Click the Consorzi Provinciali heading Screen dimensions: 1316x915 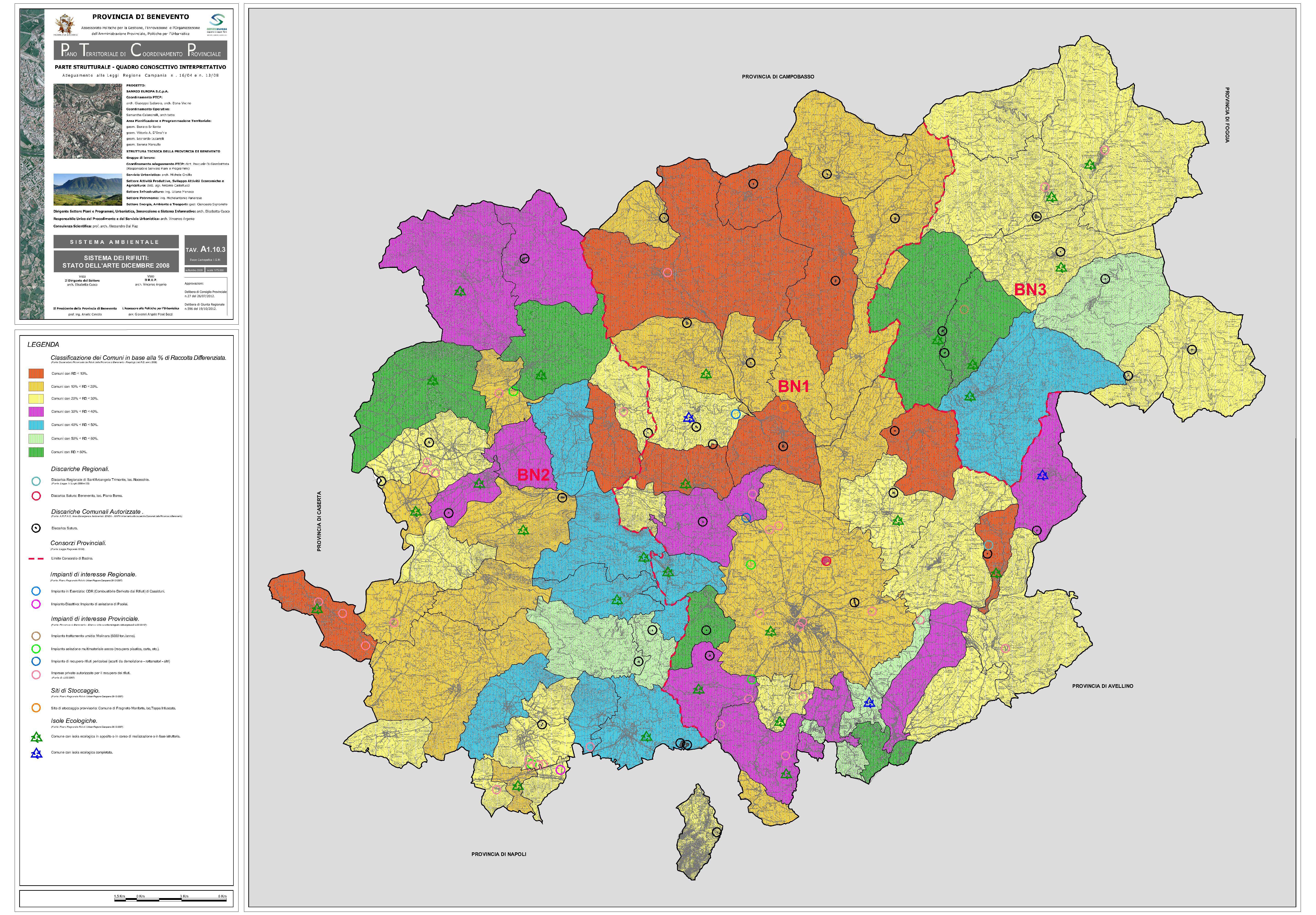coord(78,543)
